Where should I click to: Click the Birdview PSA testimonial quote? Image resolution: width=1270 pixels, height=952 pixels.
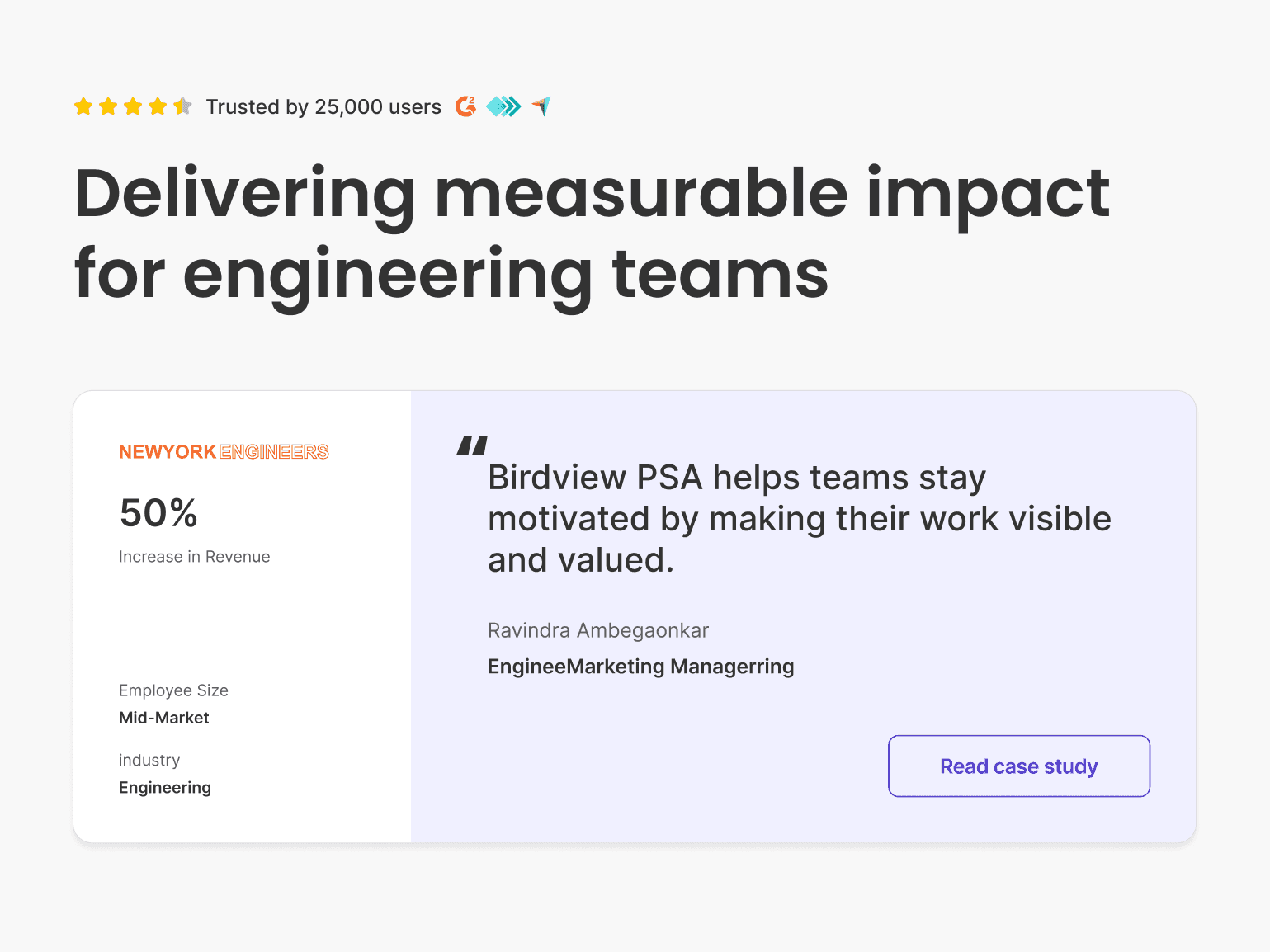click(x=800, y=519)
